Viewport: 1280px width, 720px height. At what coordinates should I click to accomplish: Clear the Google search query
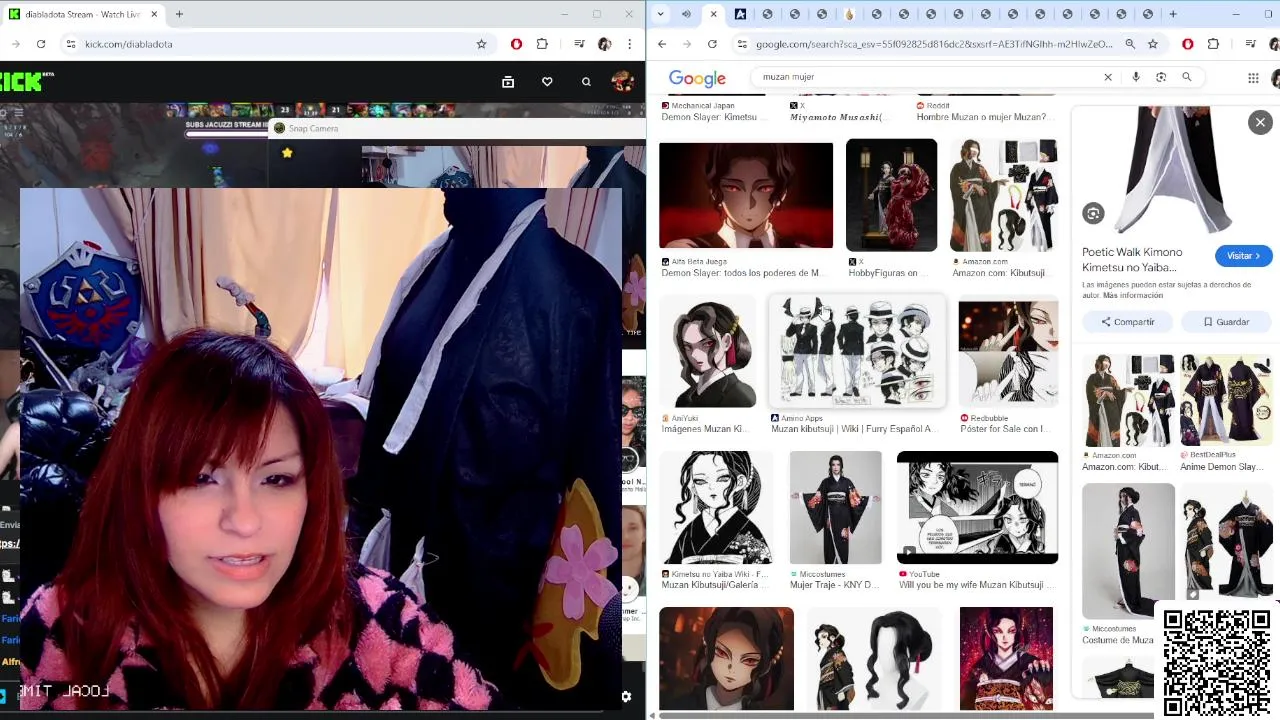pos(1107,77)
